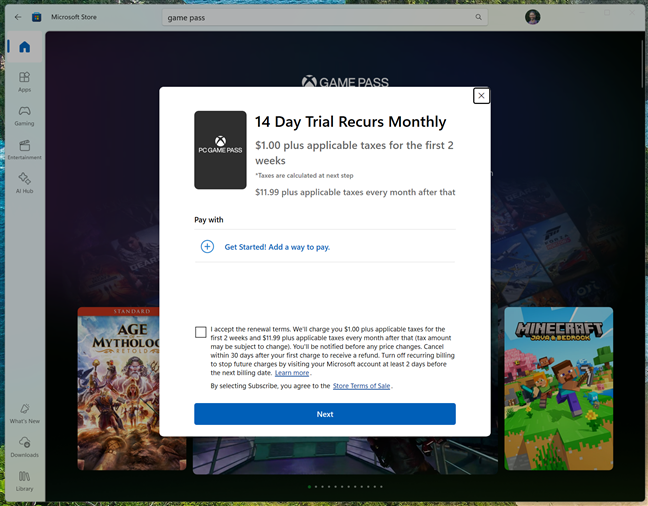Viewport: 648px width, 506px height.
Task: Click "Taxes are calculated at next step" note
Action: (x=304, y=176)
